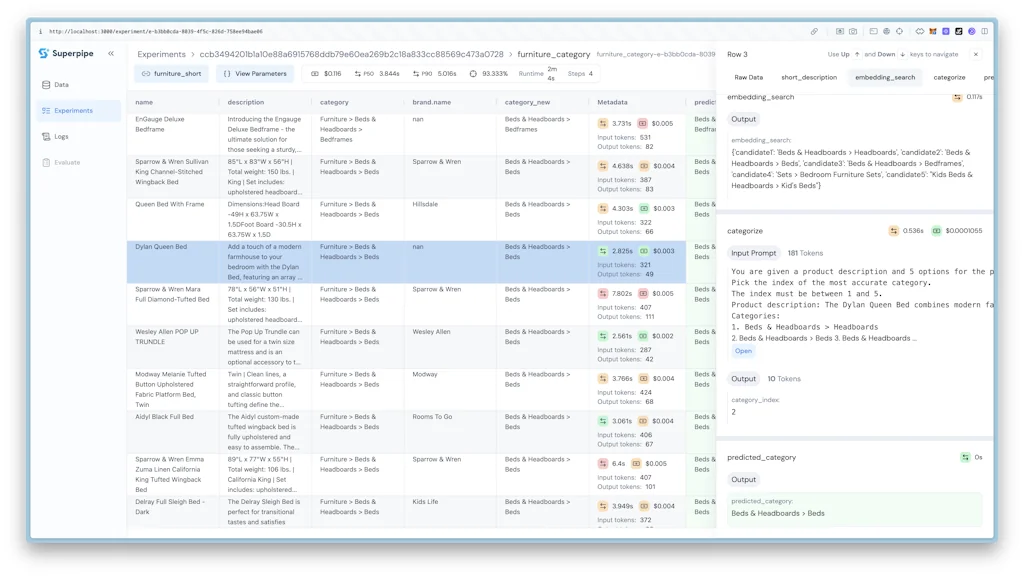Toggle the browser side panel icon
The width and height of the screenshot is (1024, 577).
(x=984, y=31)
